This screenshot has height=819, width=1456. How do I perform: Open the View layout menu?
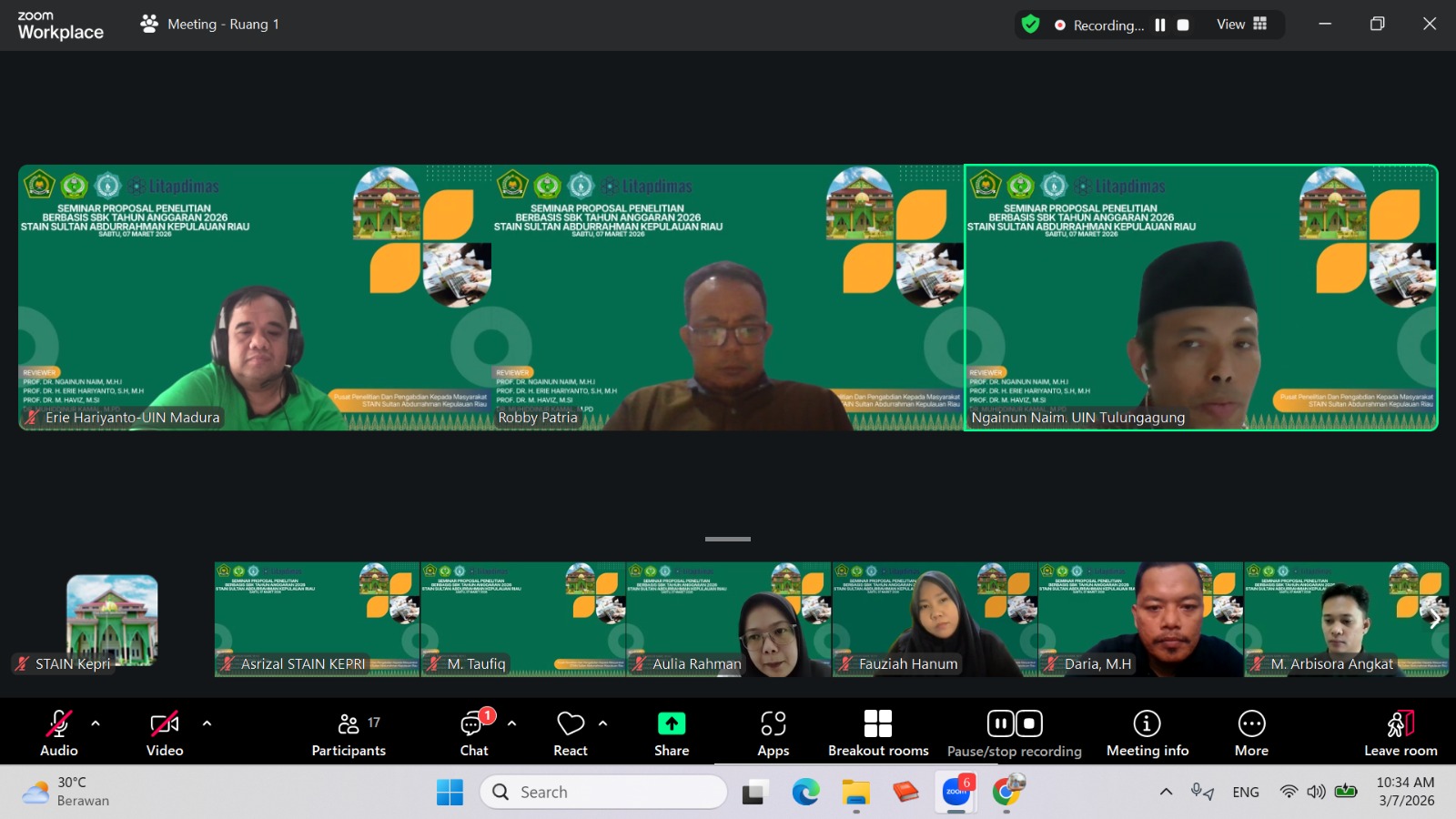click(x=1241, y=25)
